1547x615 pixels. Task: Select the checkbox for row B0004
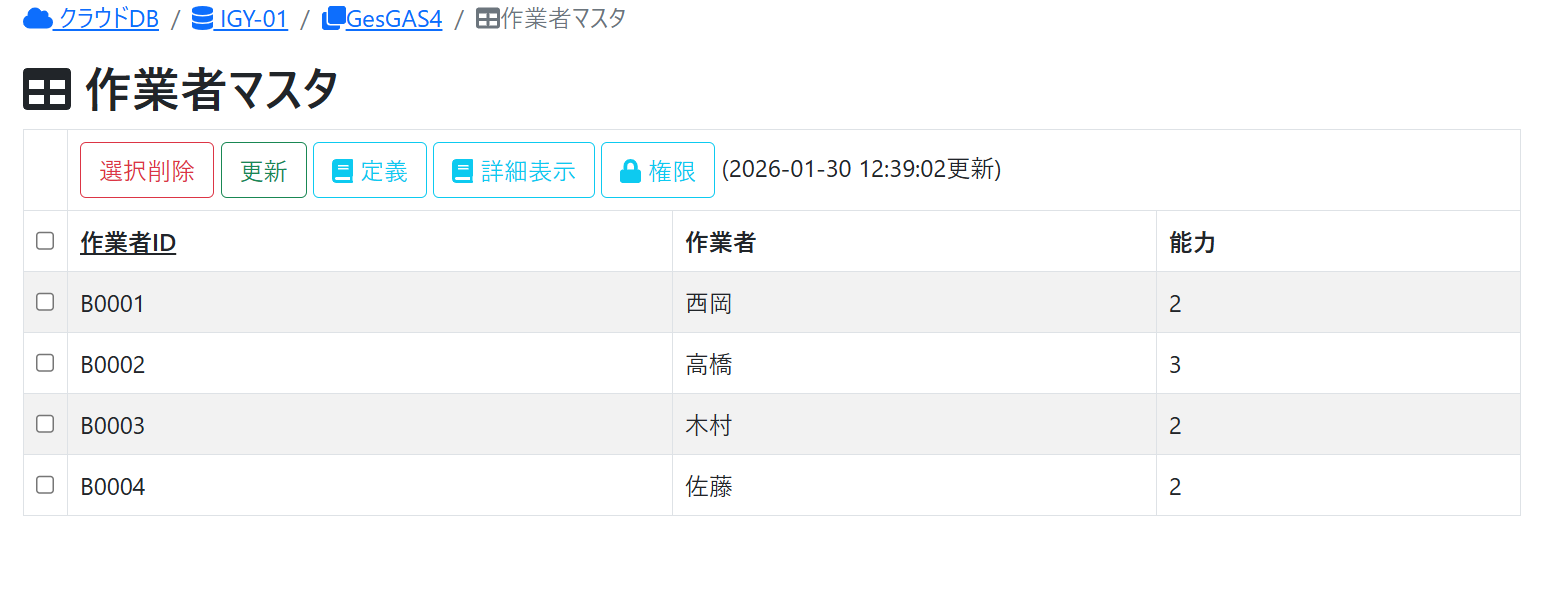tap(45, 485)
